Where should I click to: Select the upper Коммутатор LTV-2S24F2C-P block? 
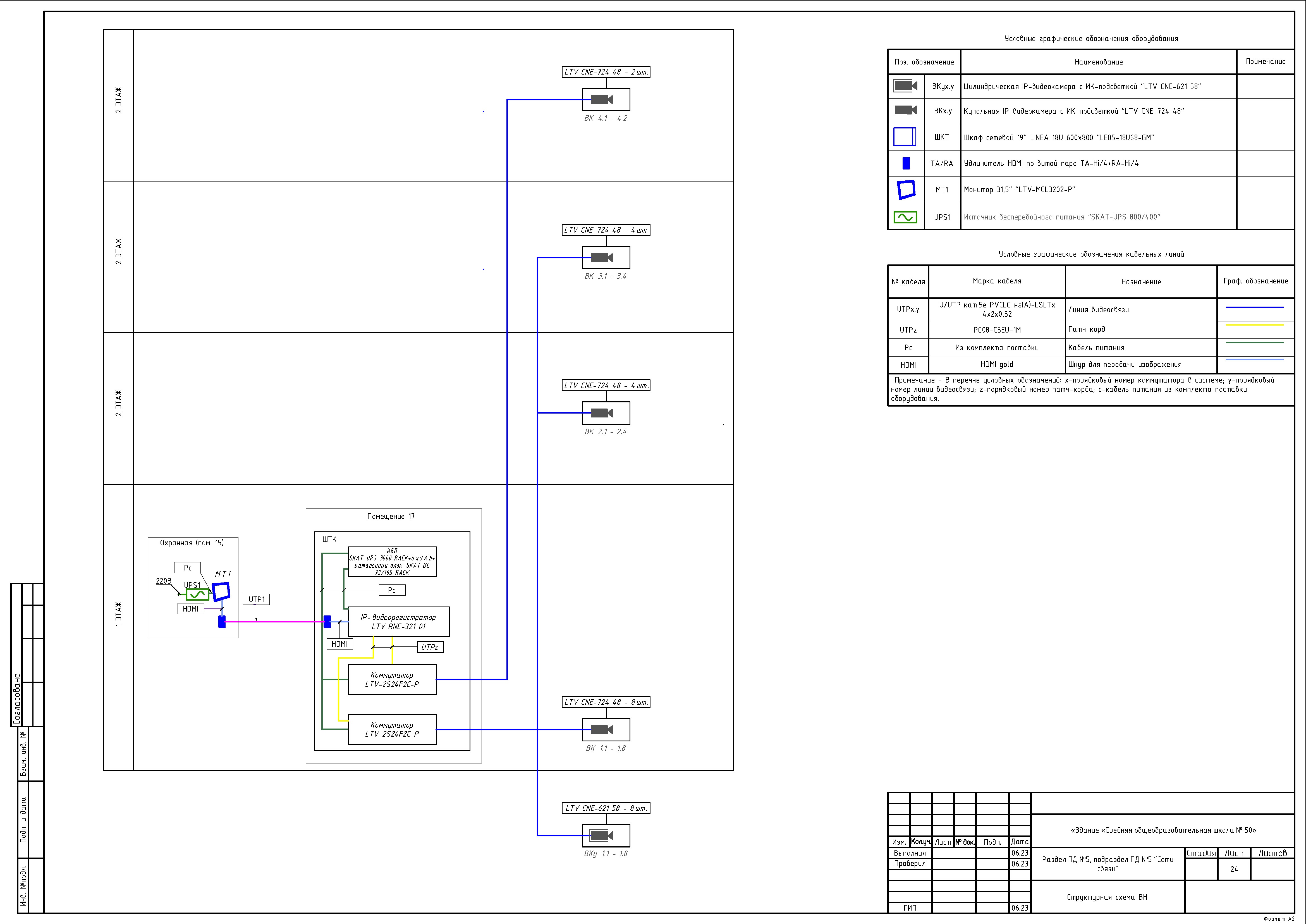coord(392,680)
